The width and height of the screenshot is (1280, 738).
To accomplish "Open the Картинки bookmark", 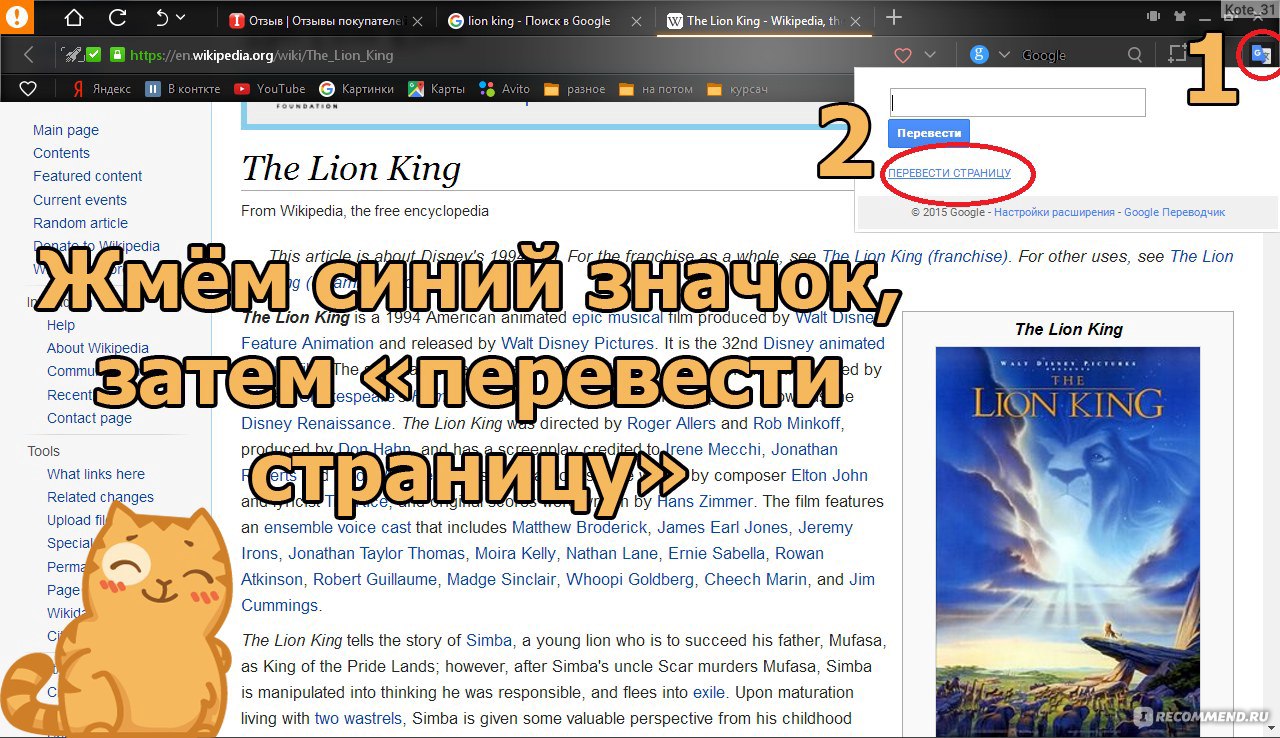I will (x=356, y=89).
